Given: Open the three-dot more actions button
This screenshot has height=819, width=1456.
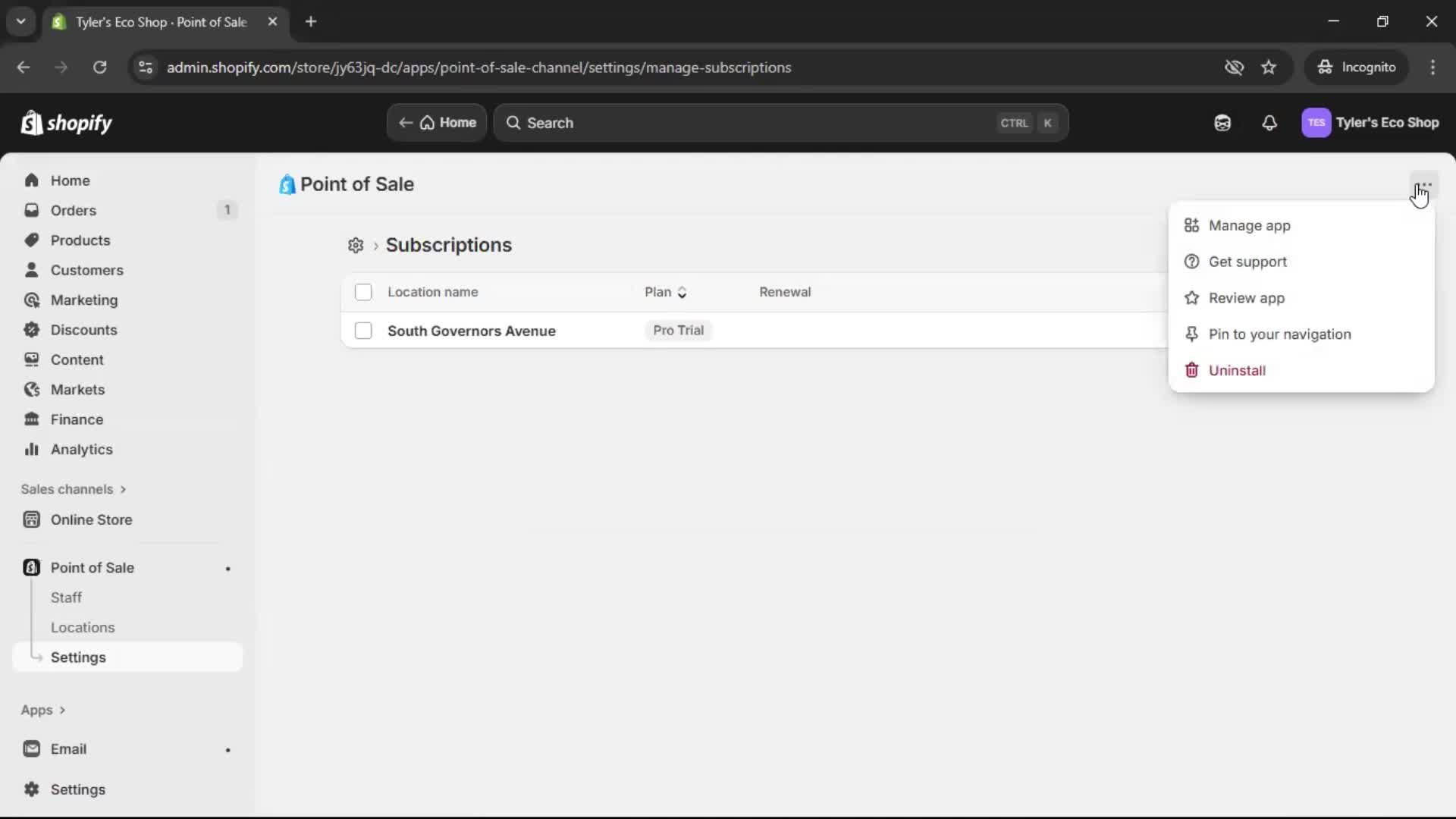Looking at the screenshot, I should tap(1424, 186).
